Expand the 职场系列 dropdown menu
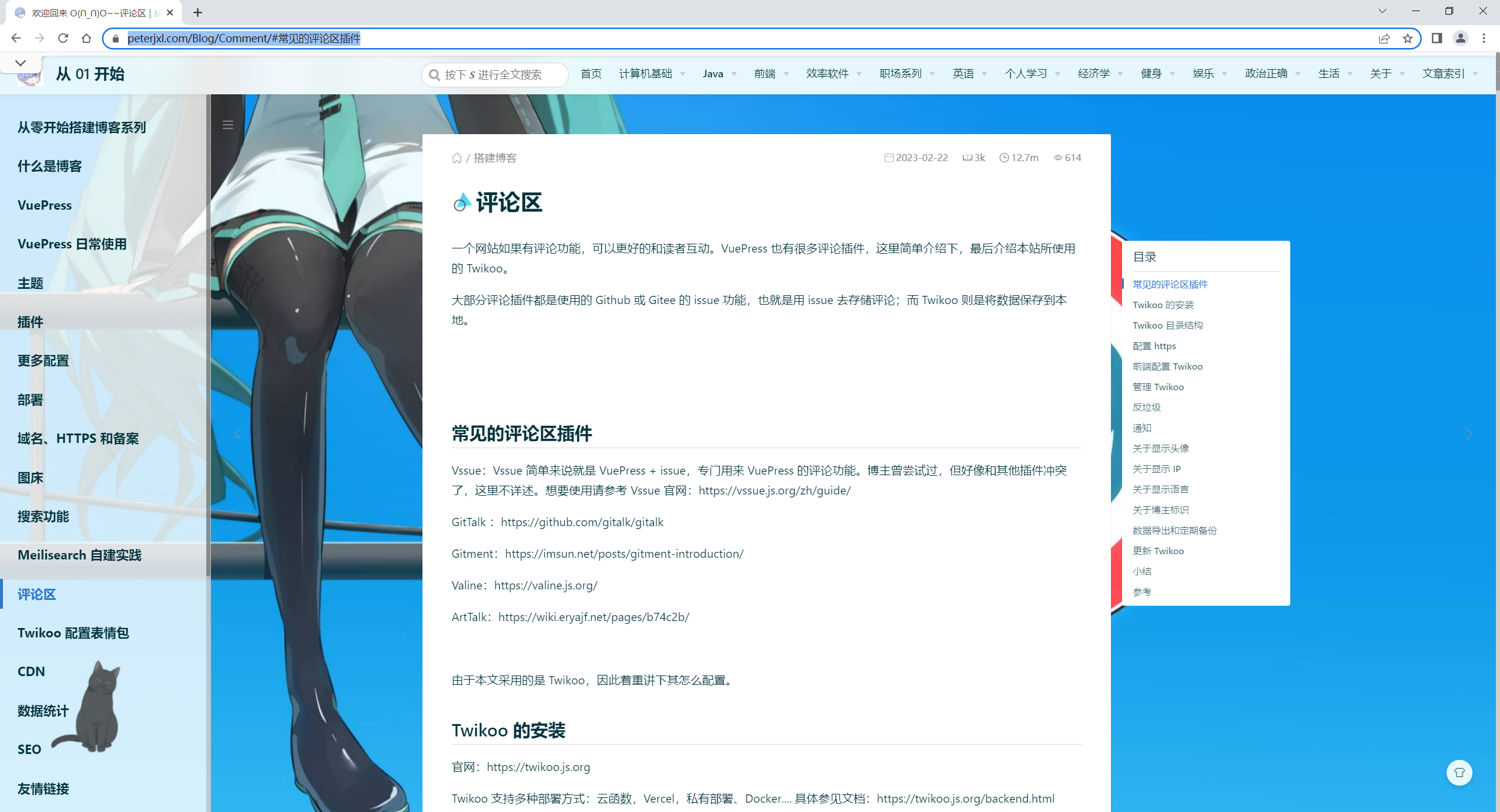 (x=906, y=74)
